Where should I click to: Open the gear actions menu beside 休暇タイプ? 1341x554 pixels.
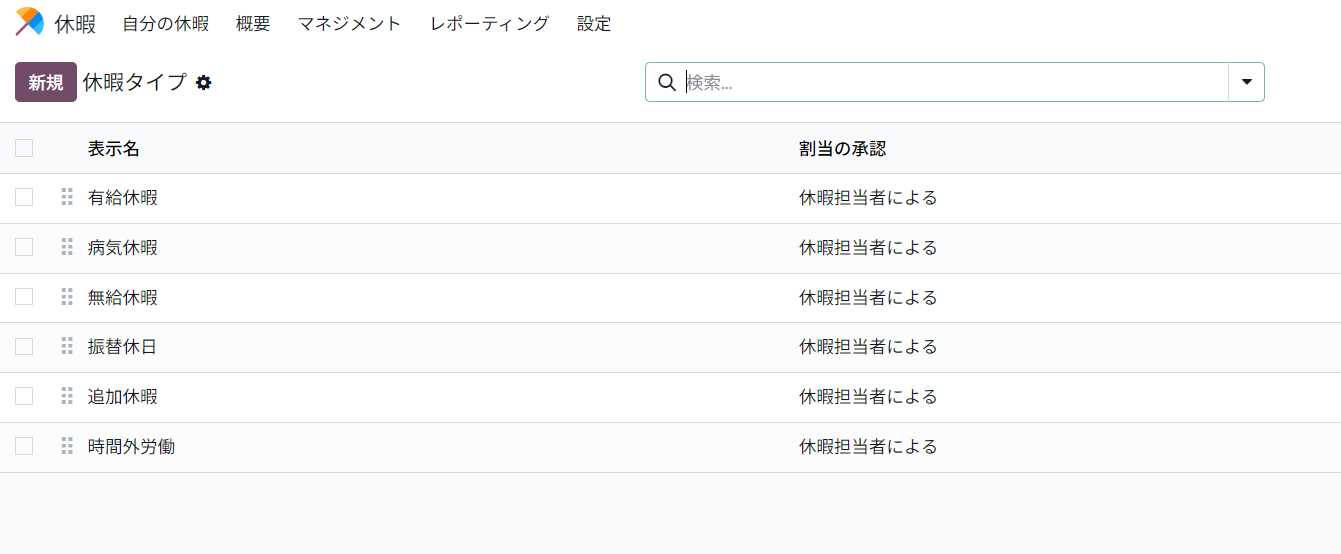(x=204, y=83)
